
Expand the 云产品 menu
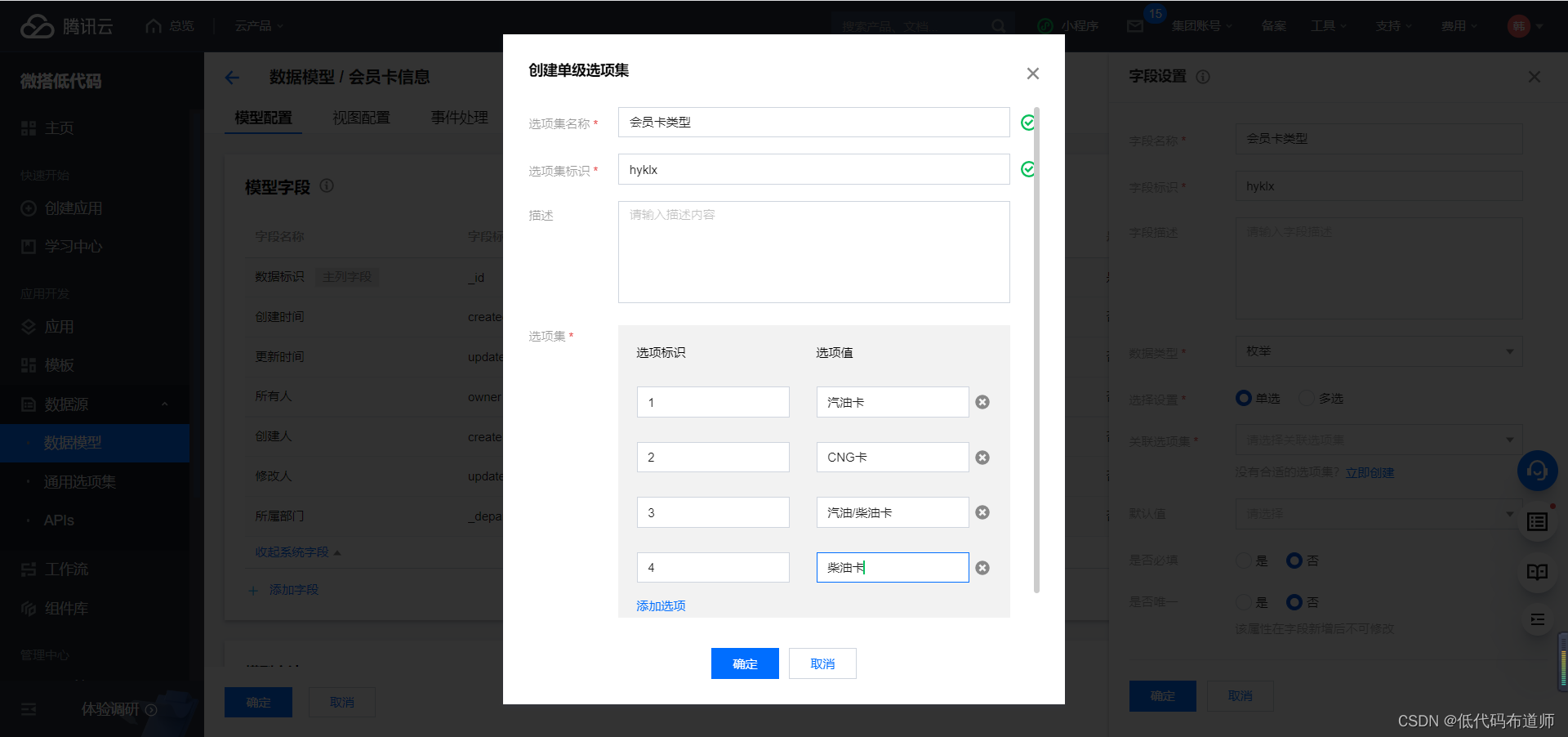(259, 26)
